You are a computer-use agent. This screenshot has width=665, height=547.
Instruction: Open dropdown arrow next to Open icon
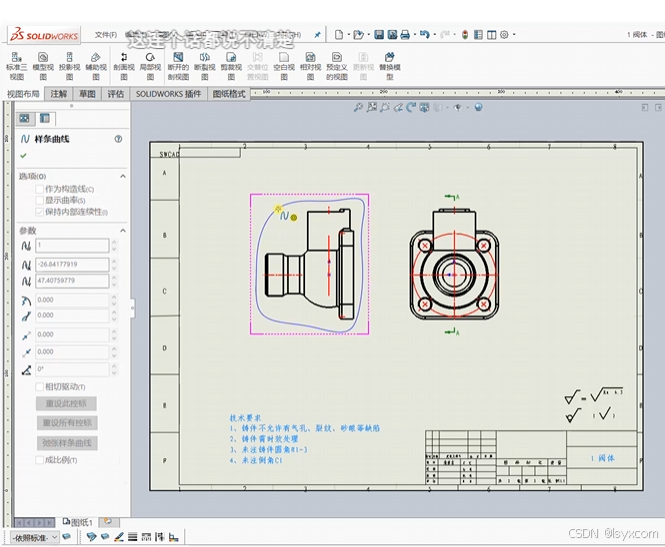tap(369, 35)
